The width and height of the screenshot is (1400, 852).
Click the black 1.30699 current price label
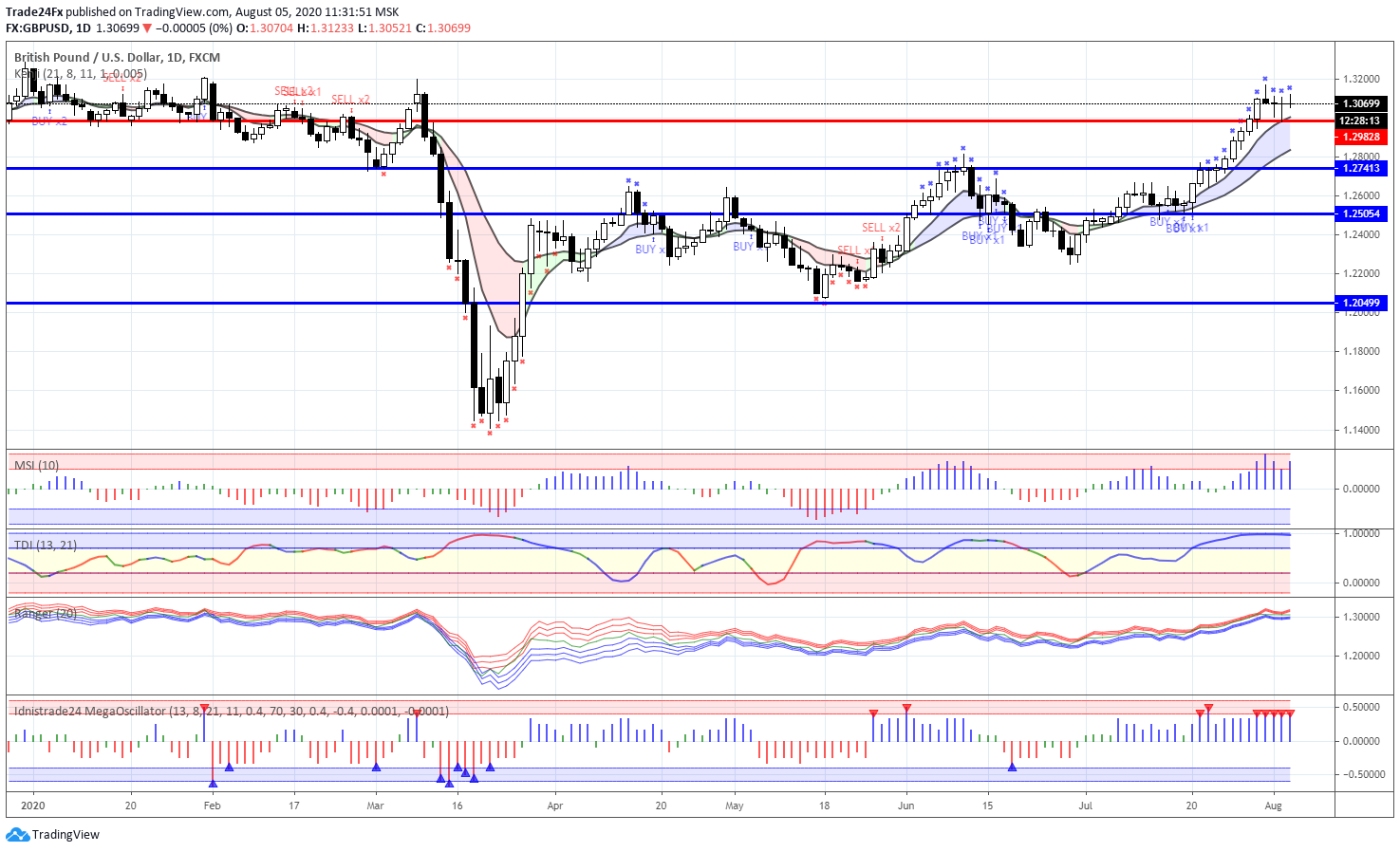pos(1361,103)
